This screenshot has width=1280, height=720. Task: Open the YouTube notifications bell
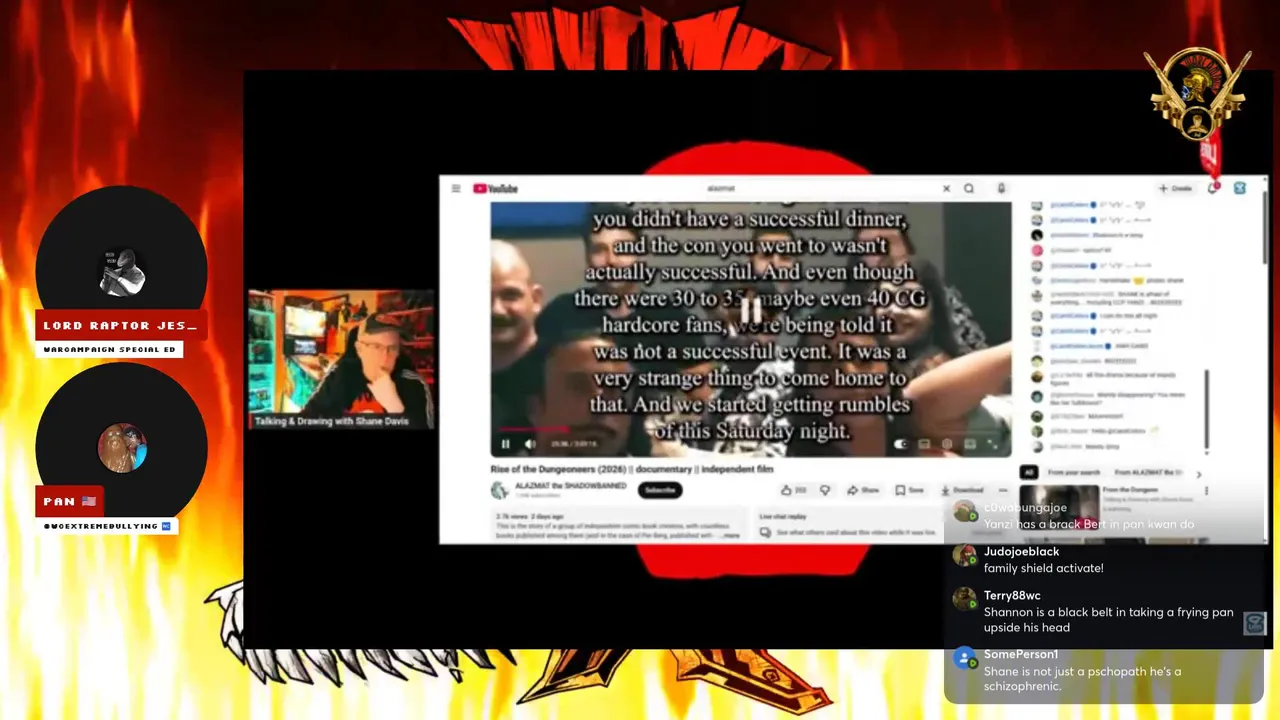(1213, 188)
